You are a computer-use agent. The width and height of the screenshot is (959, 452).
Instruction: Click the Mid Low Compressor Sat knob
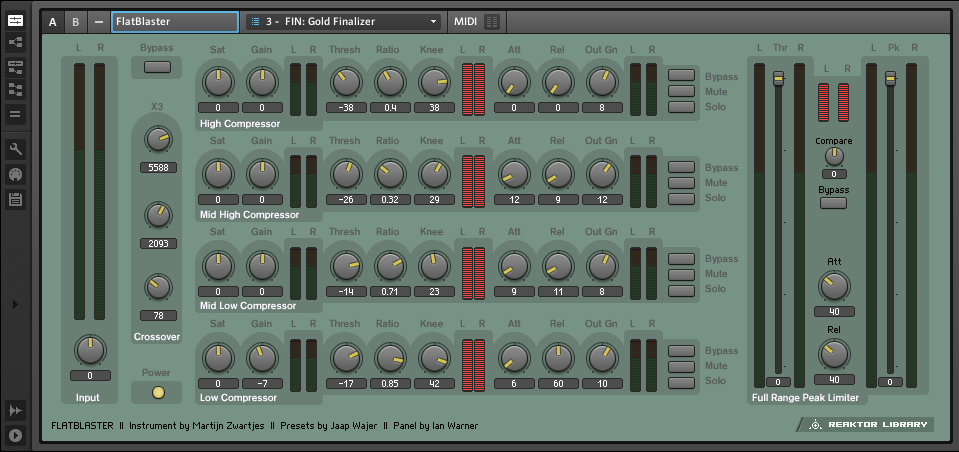click(x=218, y=266)
